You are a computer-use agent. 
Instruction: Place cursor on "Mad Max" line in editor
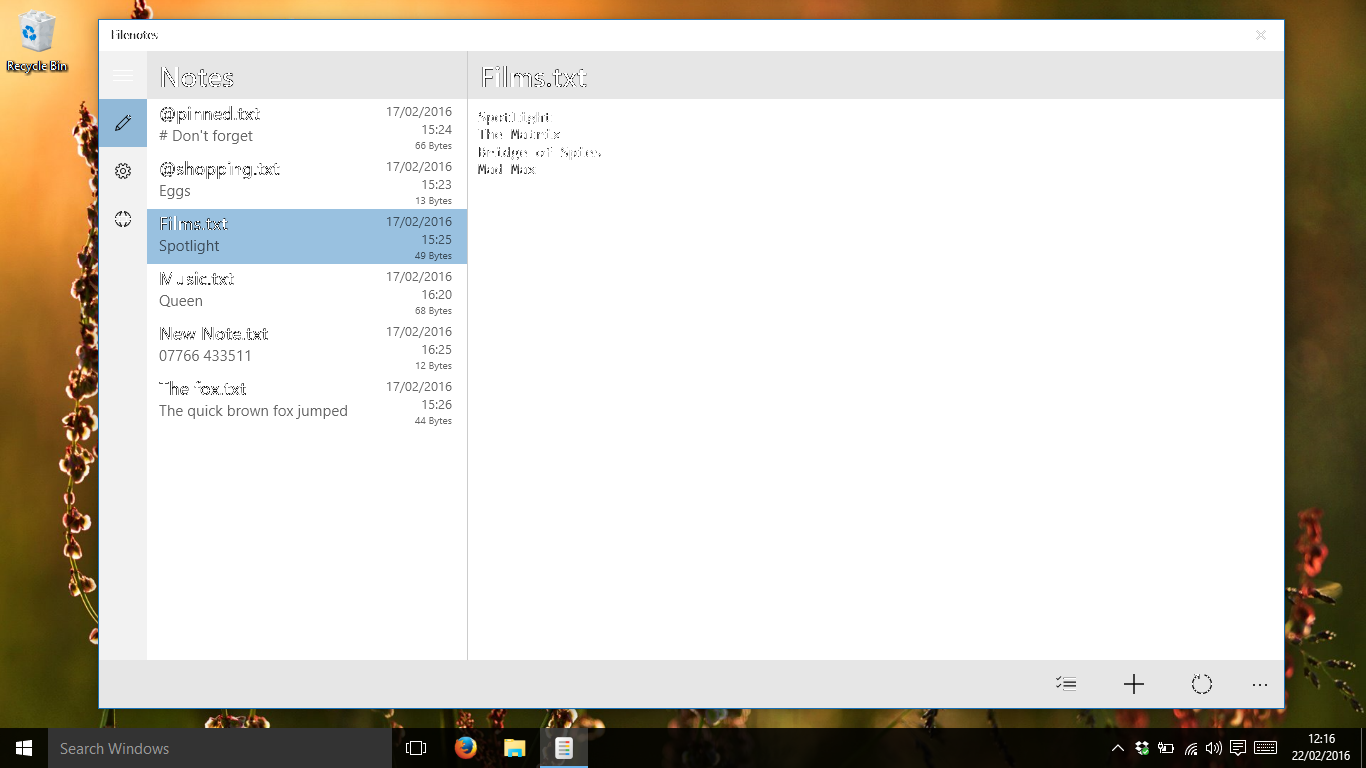[x=507, y=170]
